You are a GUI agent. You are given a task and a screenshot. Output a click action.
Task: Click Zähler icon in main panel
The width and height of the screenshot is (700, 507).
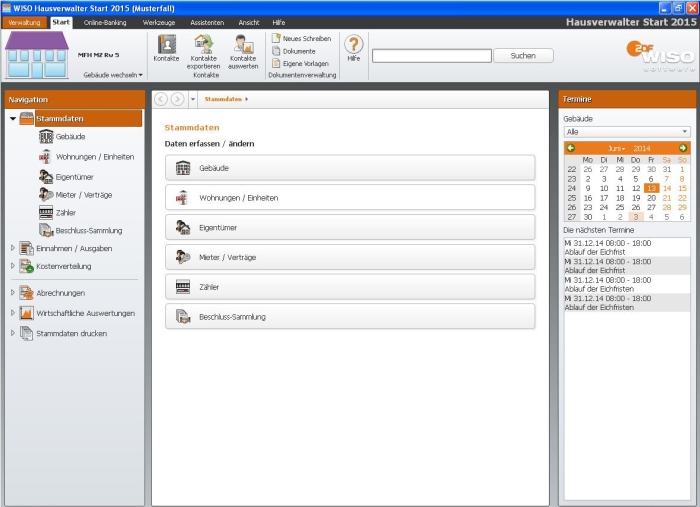[183, 287]
